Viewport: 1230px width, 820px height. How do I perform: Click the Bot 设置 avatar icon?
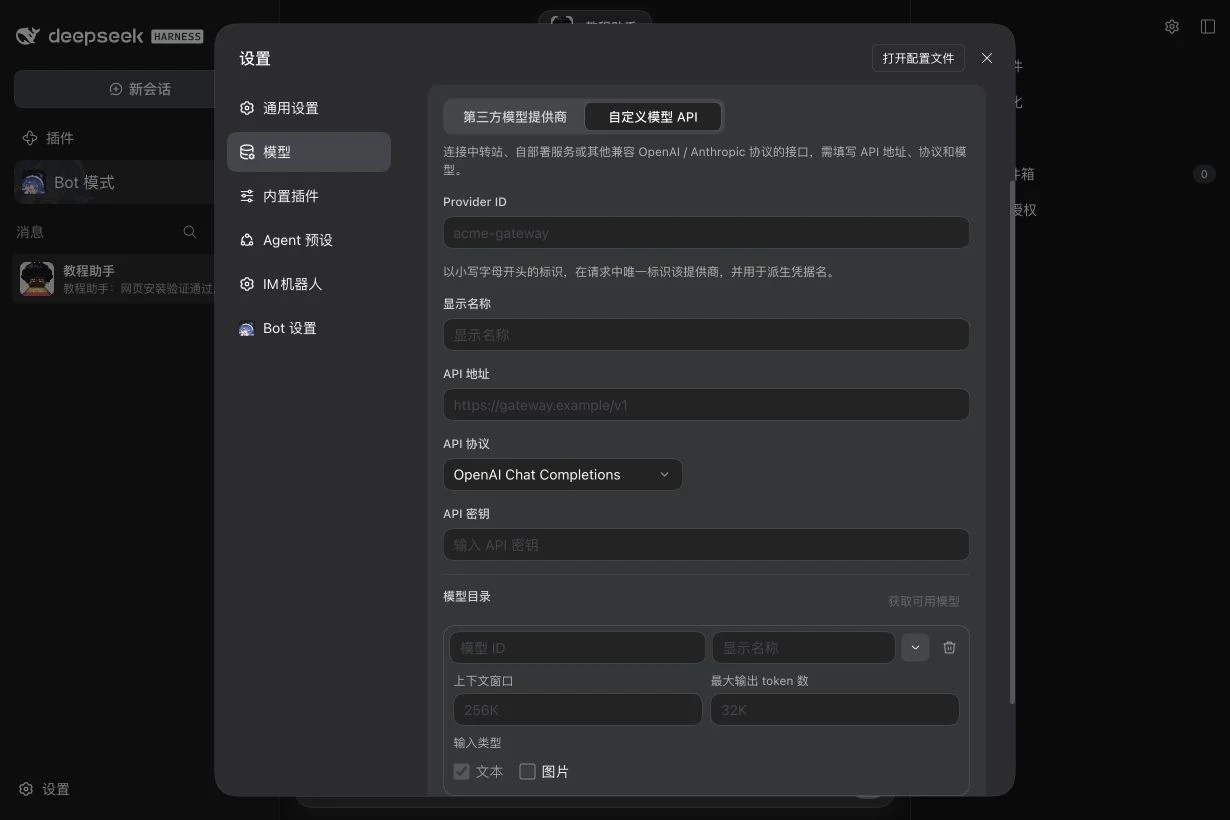tap(247, 328)
